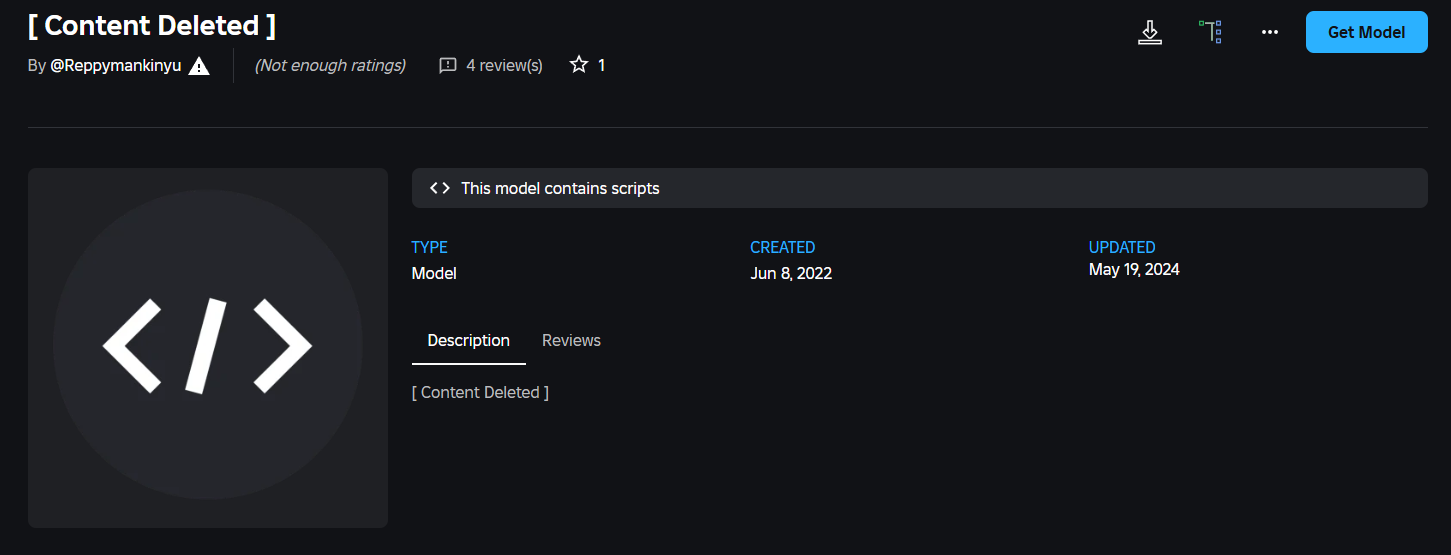Click the (Not enough ratings) text
The width and height of the screenshot is (1451, 555).
[x=330, y=66]
